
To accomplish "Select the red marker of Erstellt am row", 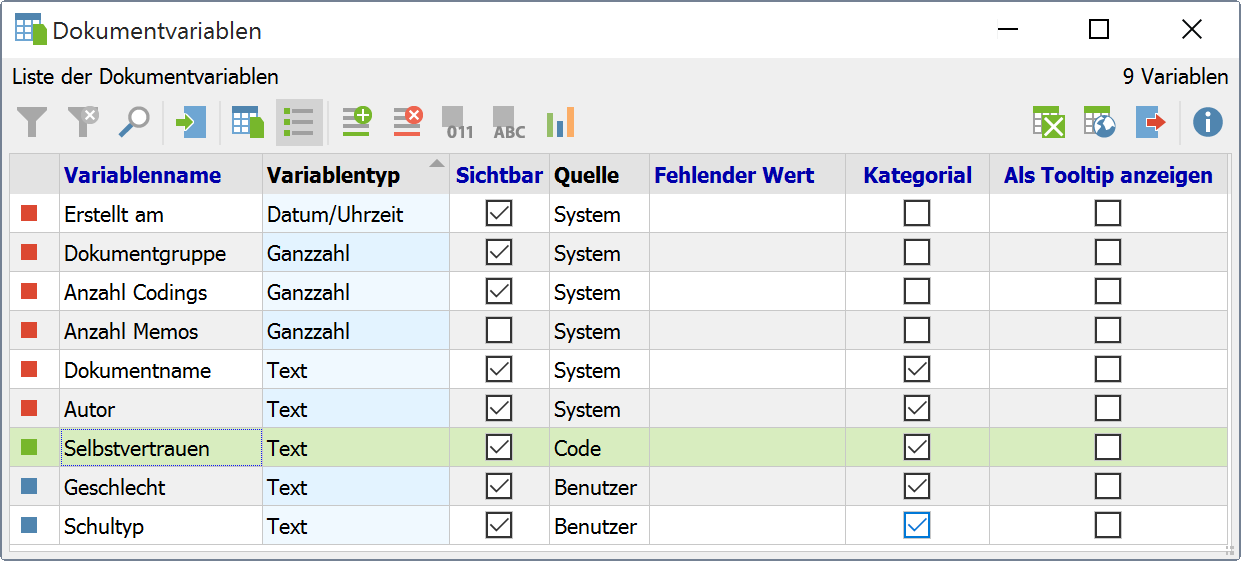I will point(29,213).
